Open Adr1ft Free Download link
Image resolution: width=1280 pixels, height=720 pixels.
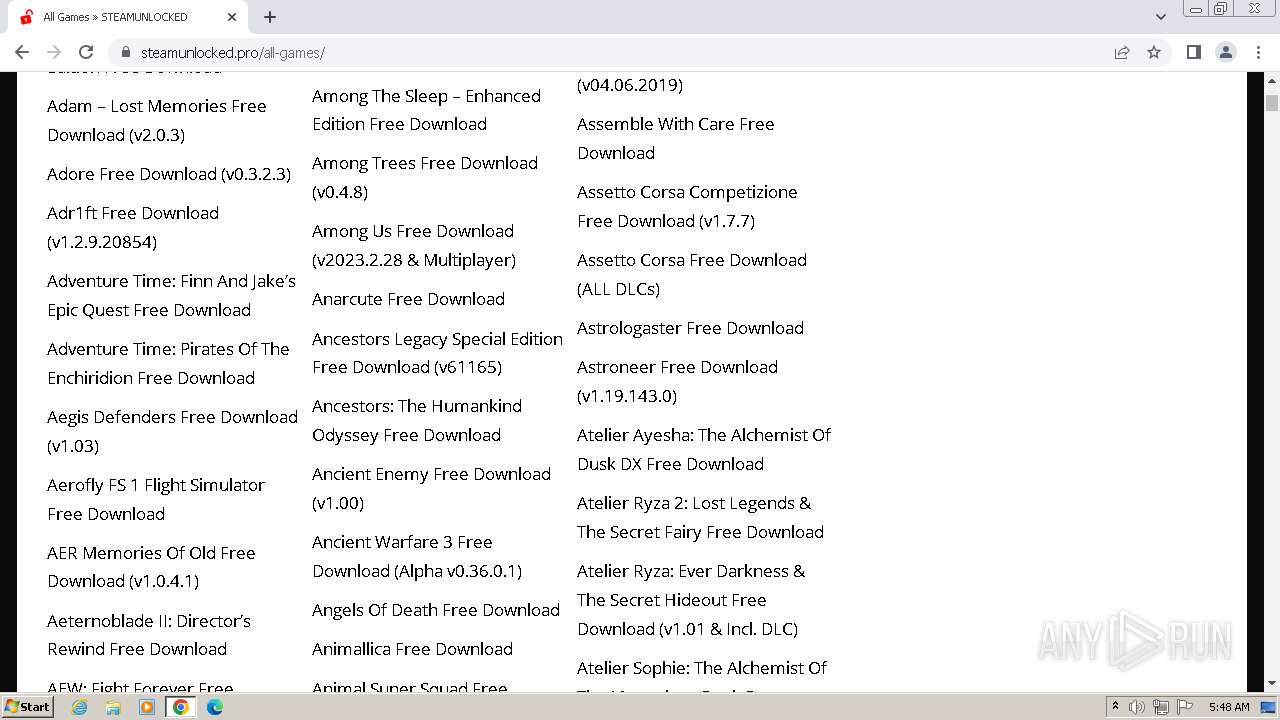133,227
